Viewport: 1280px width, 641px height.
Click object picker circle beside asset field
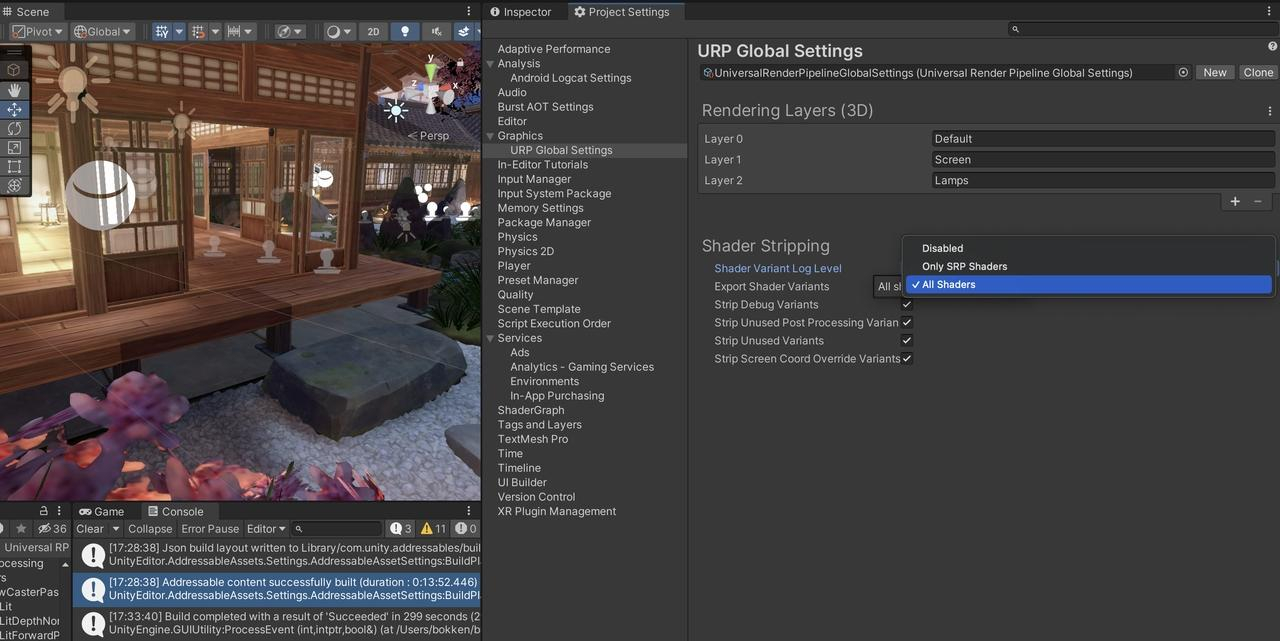1183,72
